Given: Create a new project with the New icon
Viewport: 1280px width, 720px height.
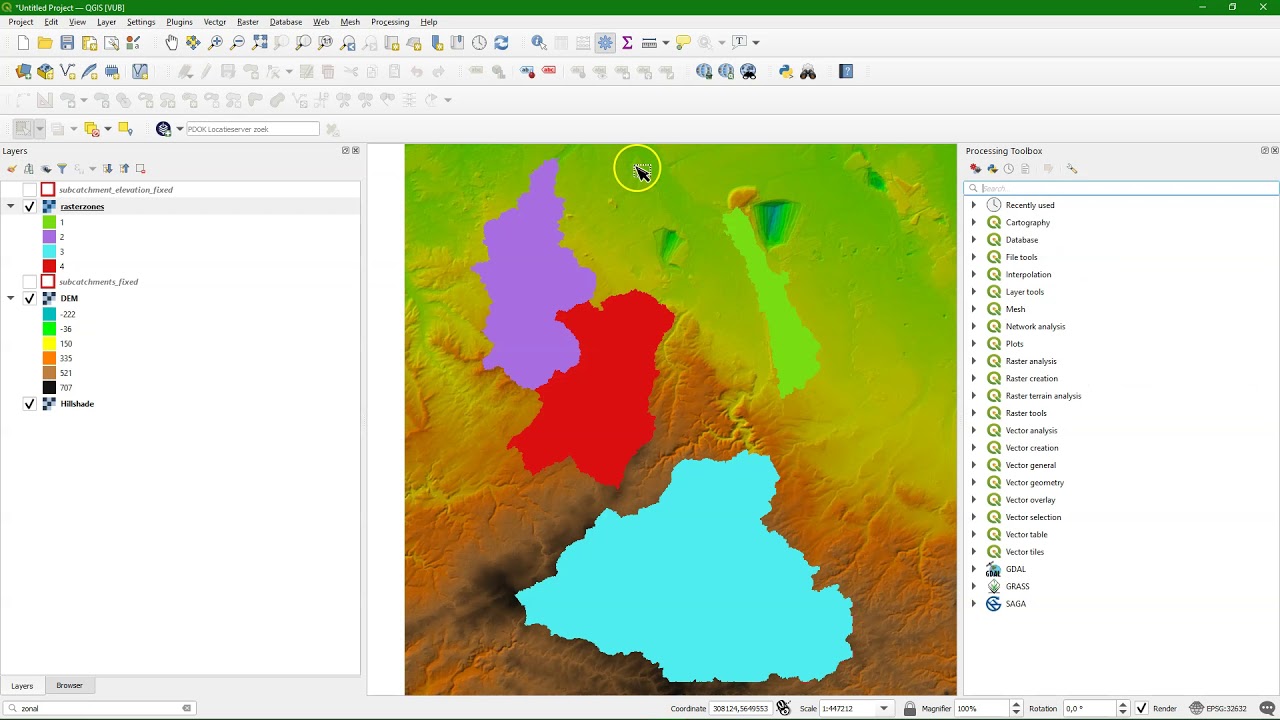Looking at the screenshot, I should 23,43.
